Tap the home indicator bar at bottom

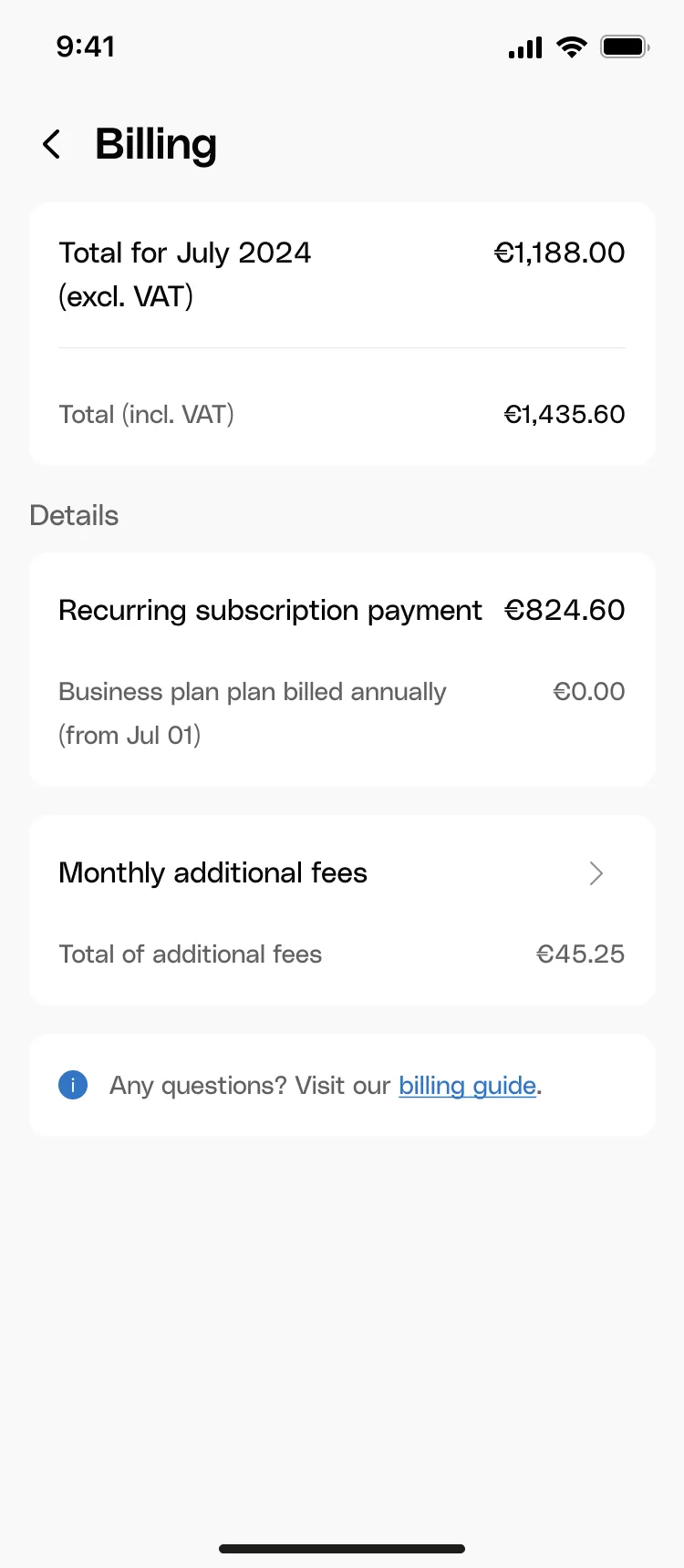342,1547
